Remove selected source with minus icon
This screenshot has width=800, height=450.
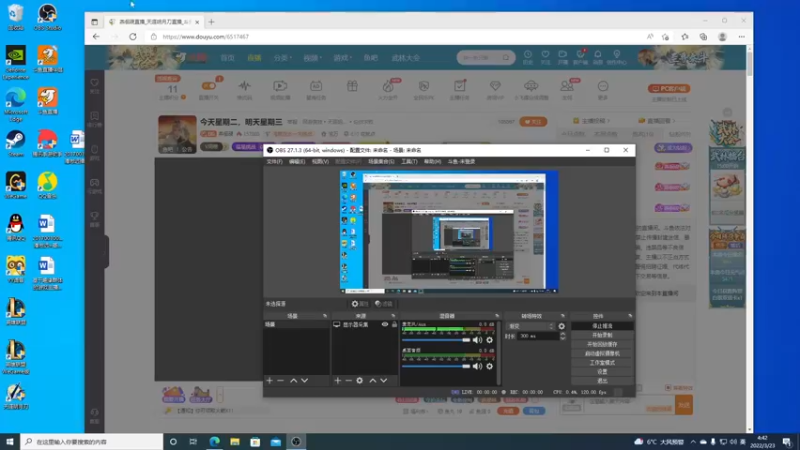click(x=348, y=381)
